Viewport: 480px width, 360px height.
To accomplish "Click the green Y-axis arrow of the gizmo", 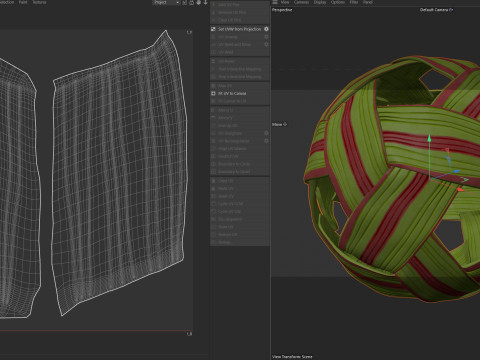I will click(x=429, y=138).
